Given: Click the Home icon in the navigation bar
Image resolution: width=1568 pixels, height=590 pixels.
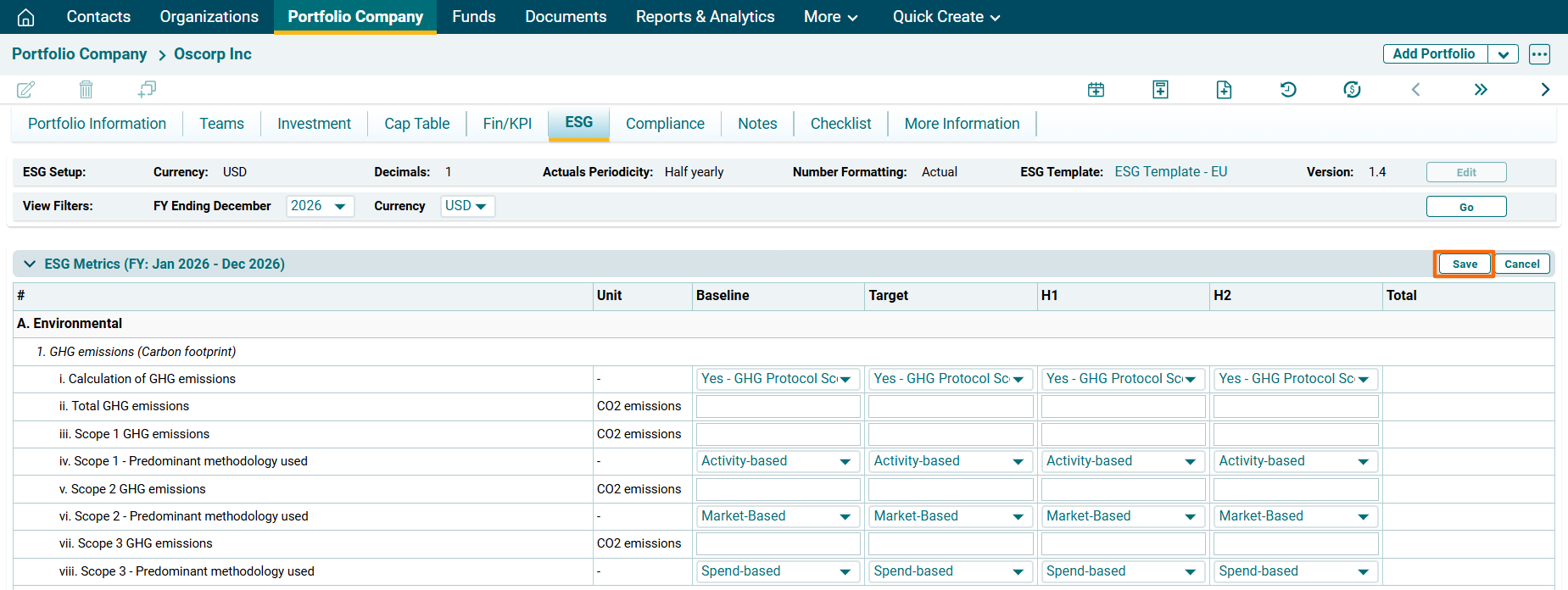Looking at the screenshot, I should click(25, 17).
